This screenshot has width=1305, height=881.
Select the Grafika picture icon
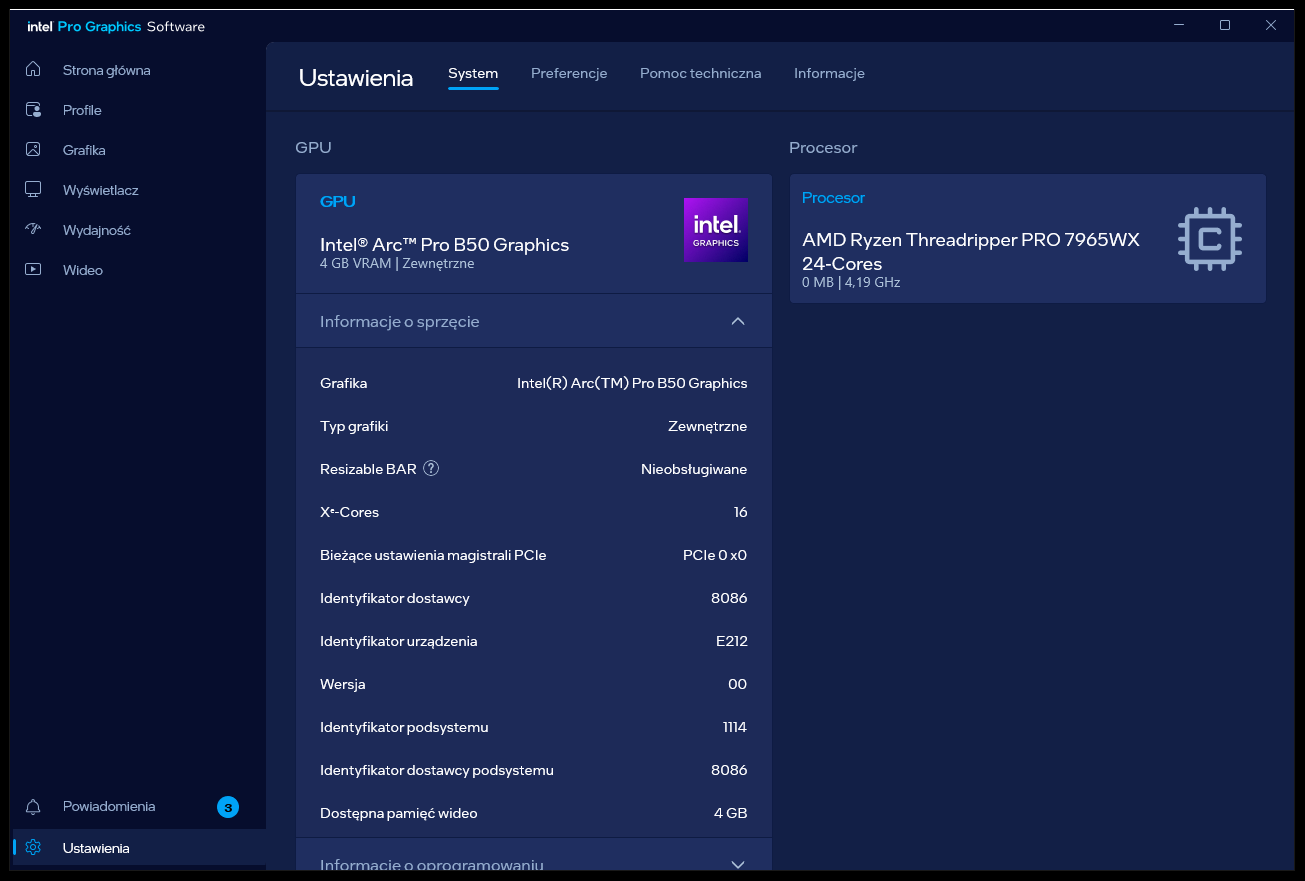coord(33,150)
